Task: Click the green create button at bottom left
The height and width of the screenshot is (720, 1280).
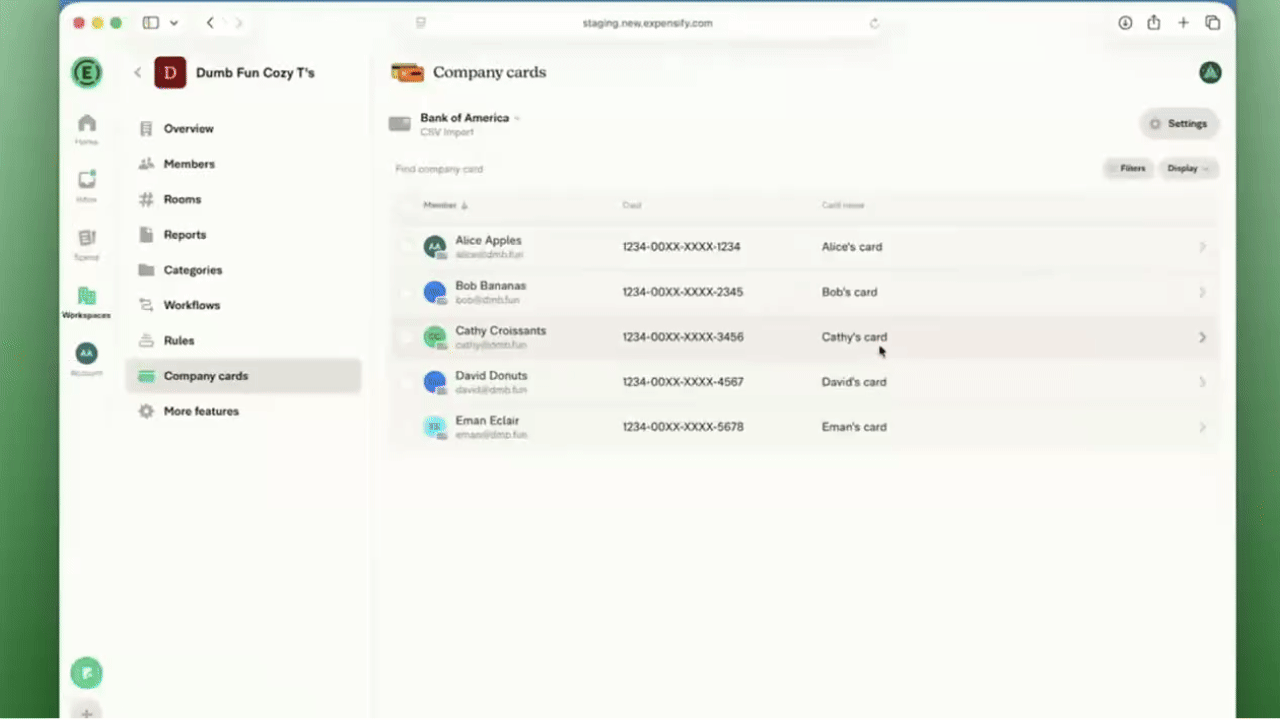Action: pyautogui.click(x=87, y=673)
